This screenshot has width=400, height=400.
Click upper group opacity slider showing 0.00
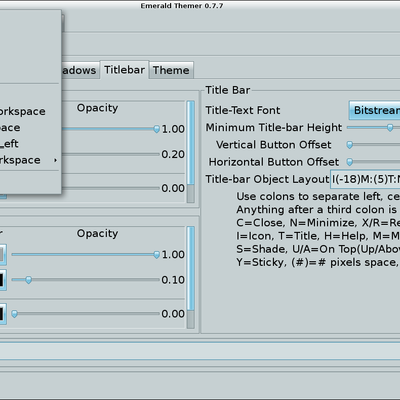coord(111,188)
